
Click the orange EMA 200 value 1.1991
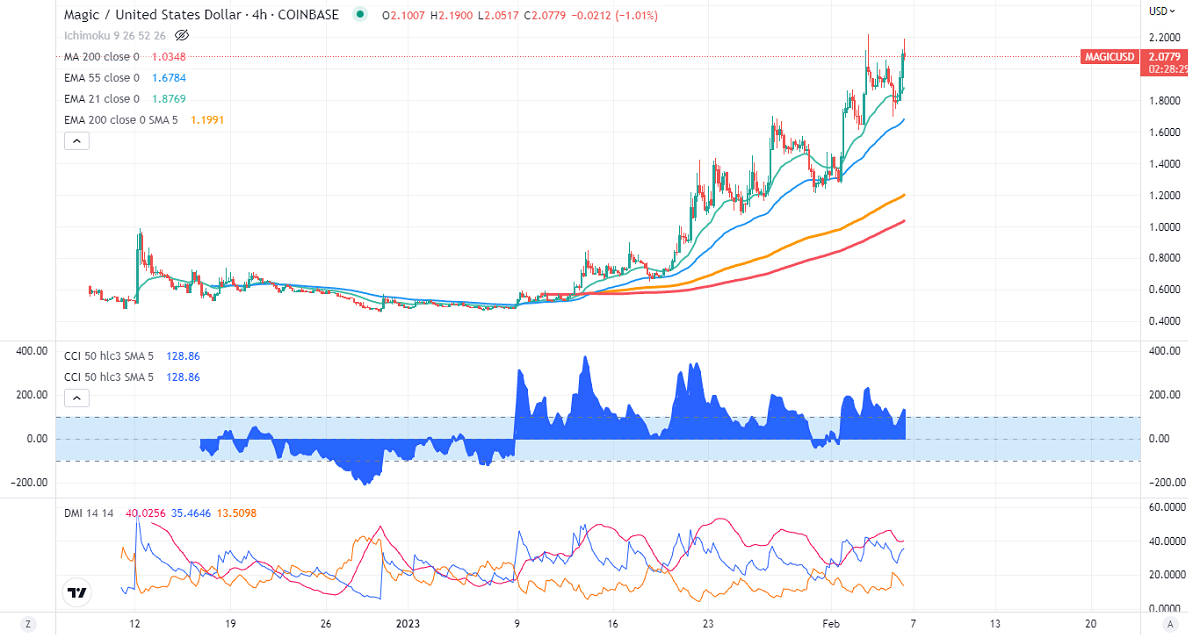point(207,120)
